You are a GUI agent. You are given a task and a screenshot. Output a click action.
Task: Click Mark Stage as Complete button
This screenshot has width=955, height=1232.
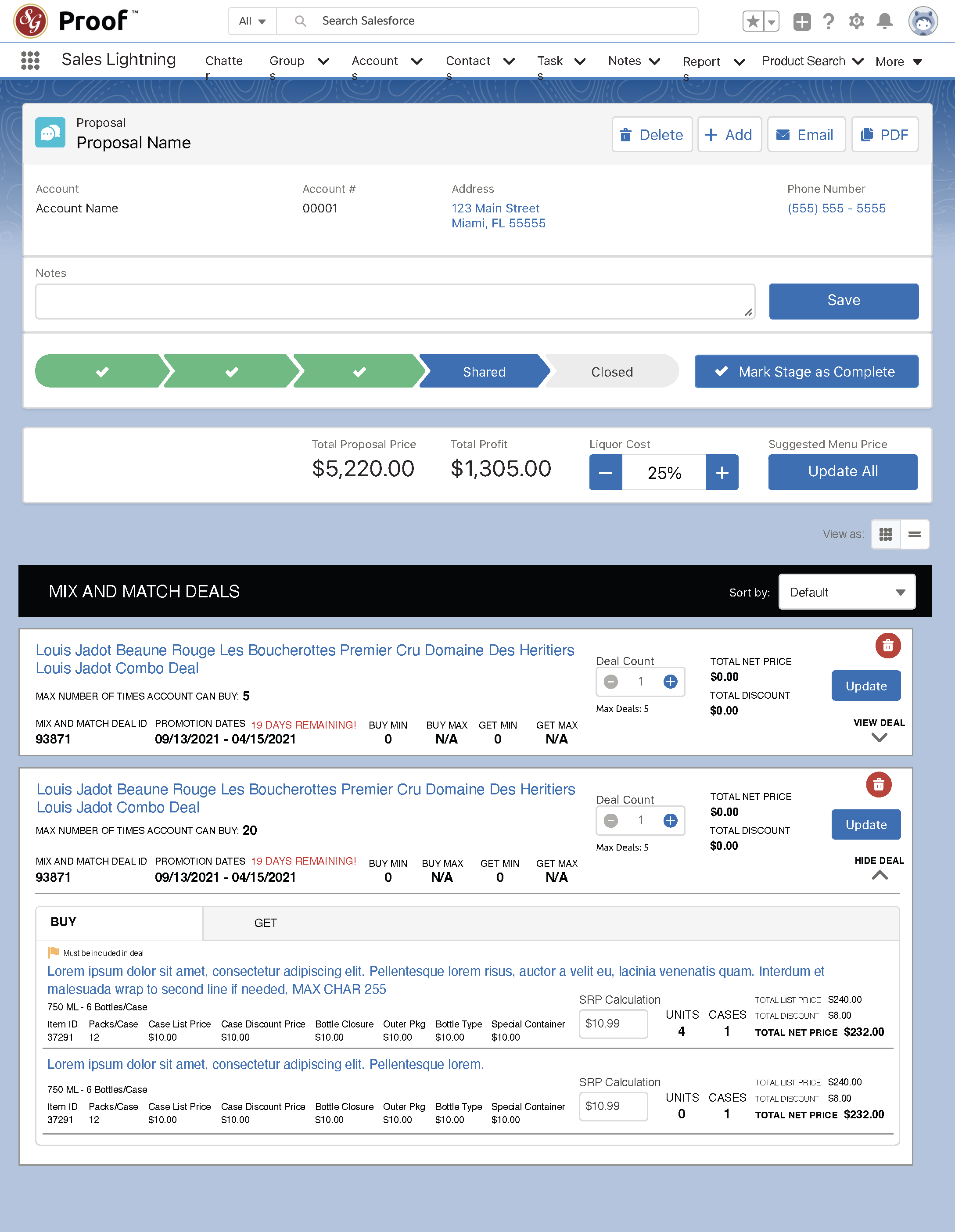point(806,372)
